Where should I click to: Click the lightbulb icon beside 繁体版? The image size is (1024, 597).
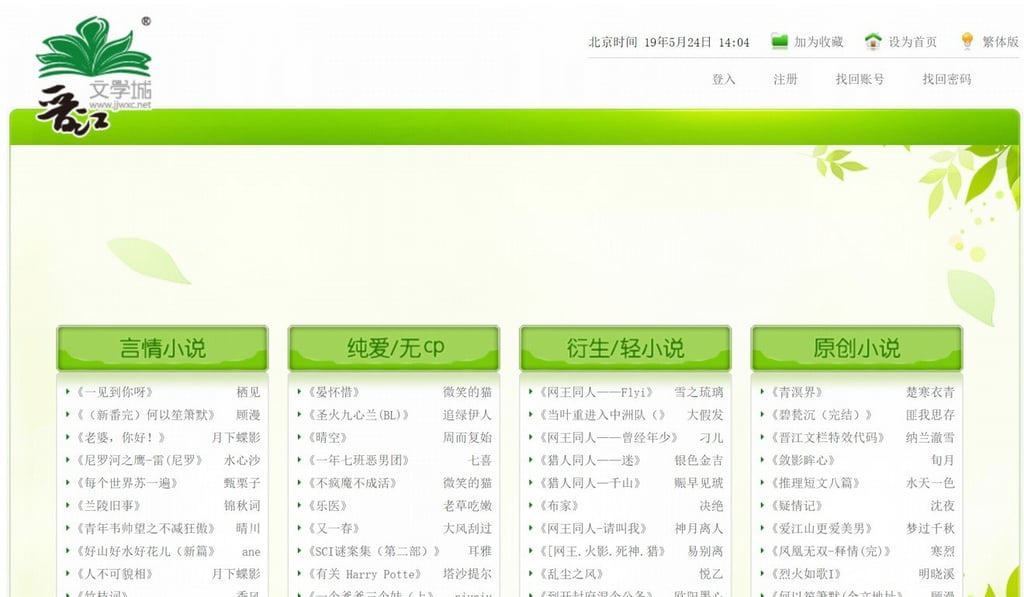967,41
